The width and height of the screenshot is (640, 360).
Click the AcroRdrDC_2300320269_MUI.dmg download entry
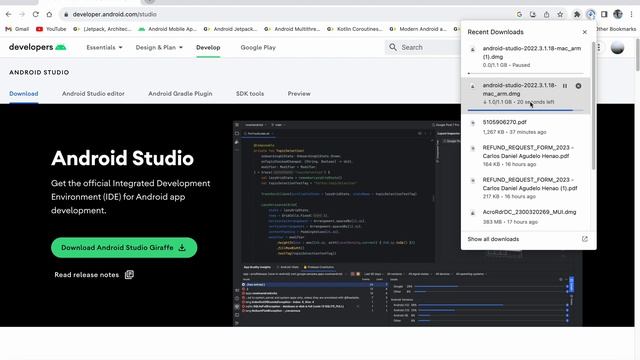[526, 217]
